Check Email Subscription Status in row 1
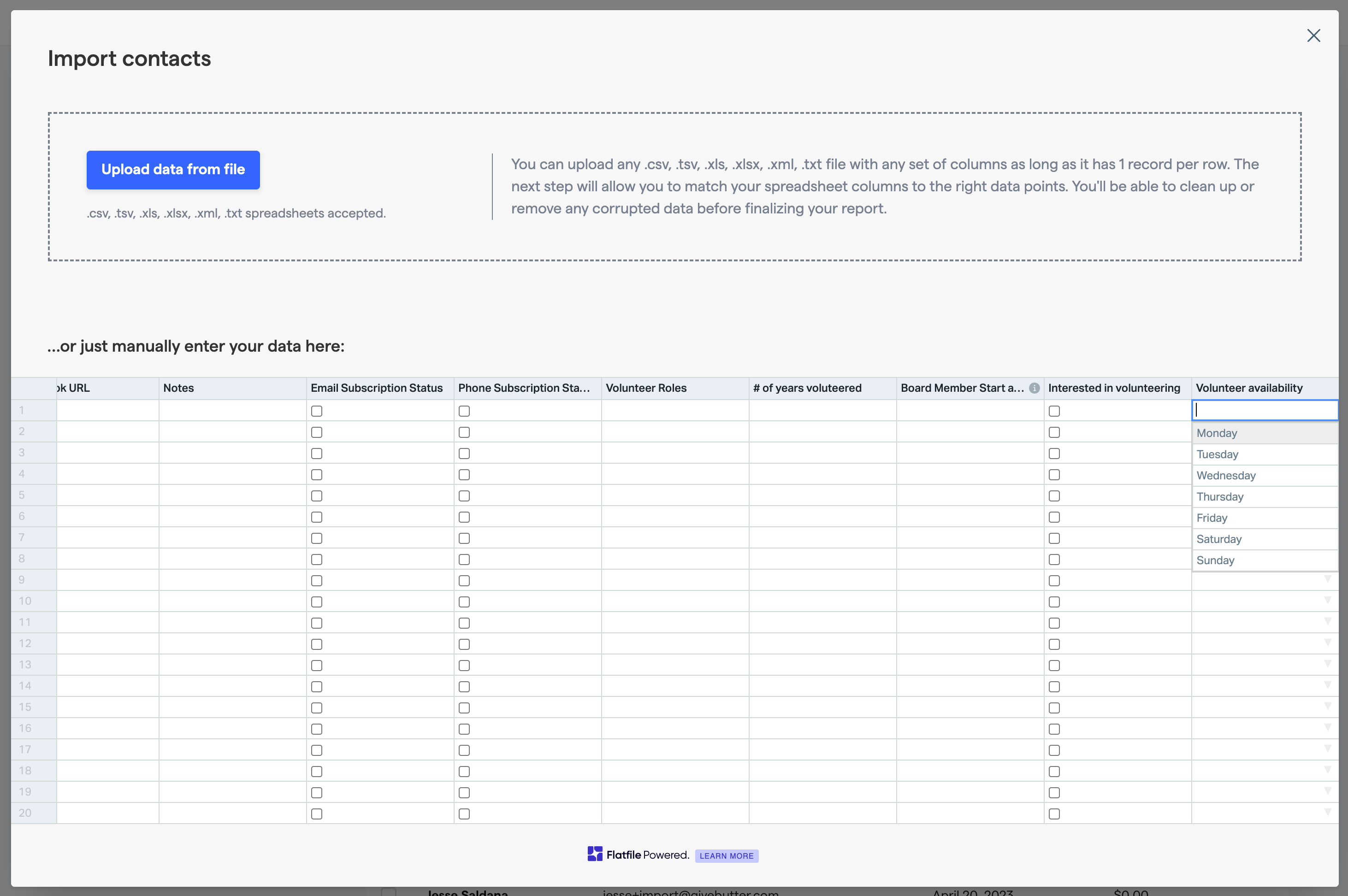This screenshot has width=1348, height=896. 317,411
